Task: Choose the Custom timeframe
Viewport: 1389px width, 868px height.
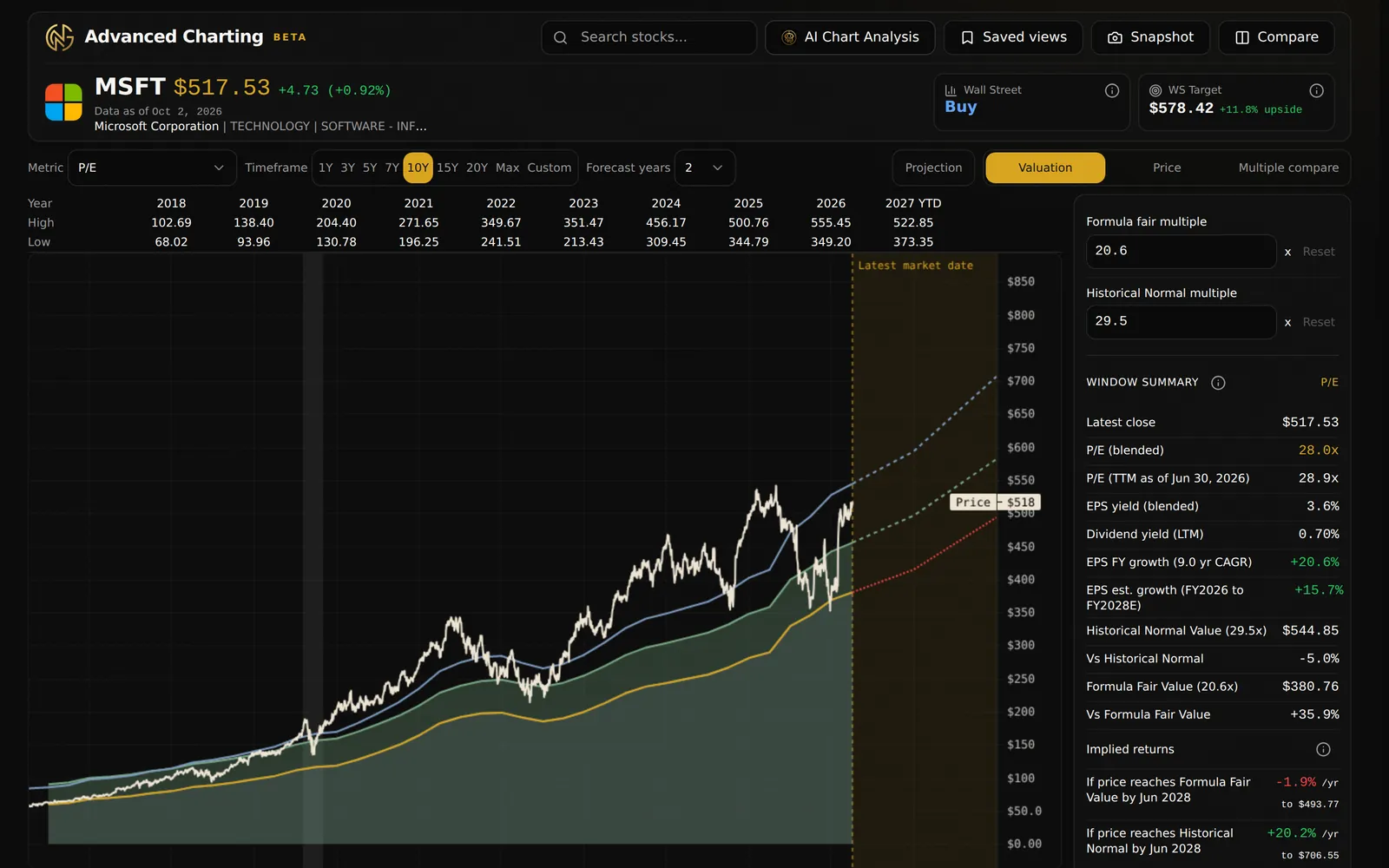Action: click(550, 168)
